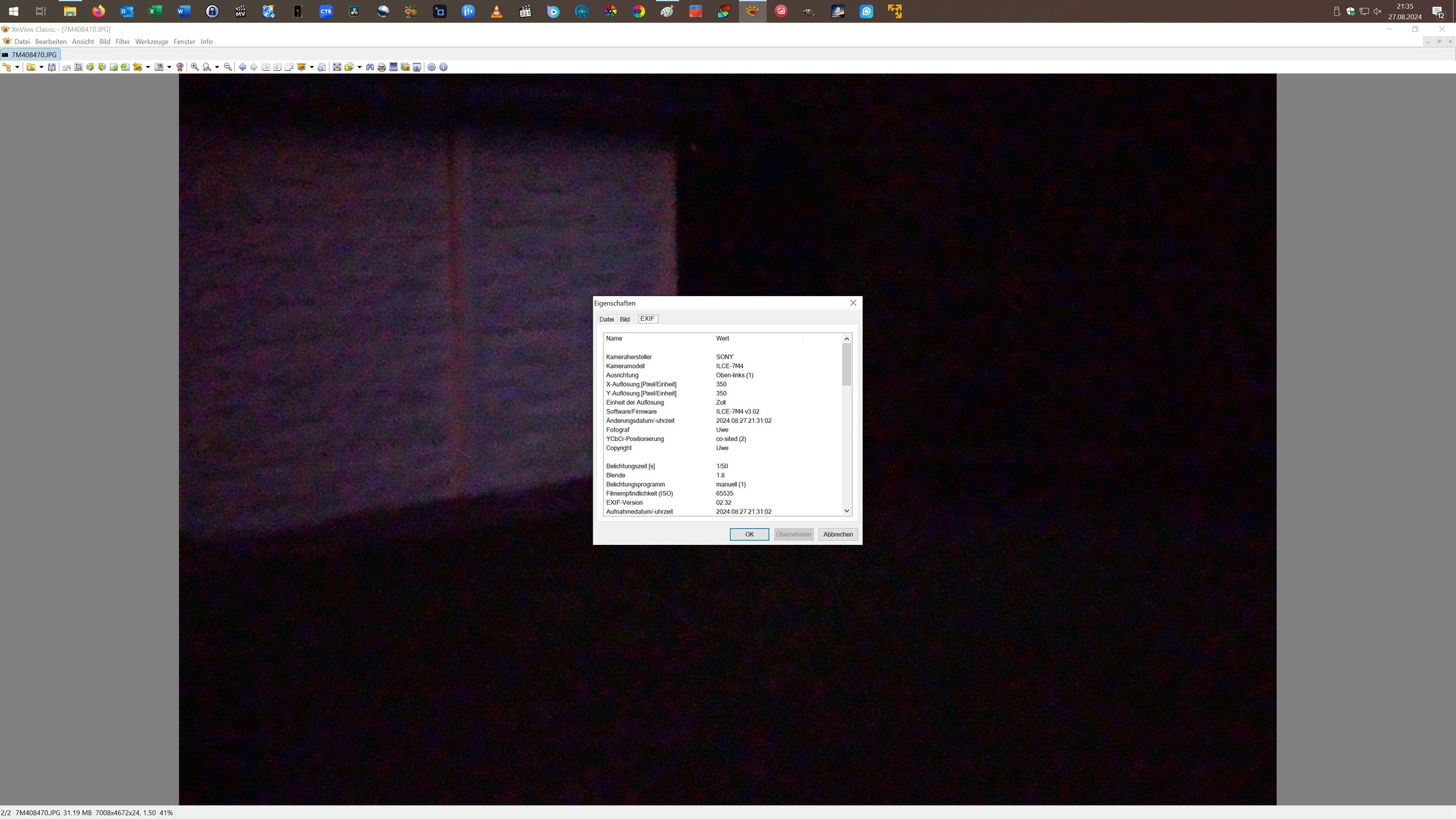This screenshot has width=1456, height=819.
Task: Switch to the Datei tab in Eigenschaften
Action: tap(606, 319)
